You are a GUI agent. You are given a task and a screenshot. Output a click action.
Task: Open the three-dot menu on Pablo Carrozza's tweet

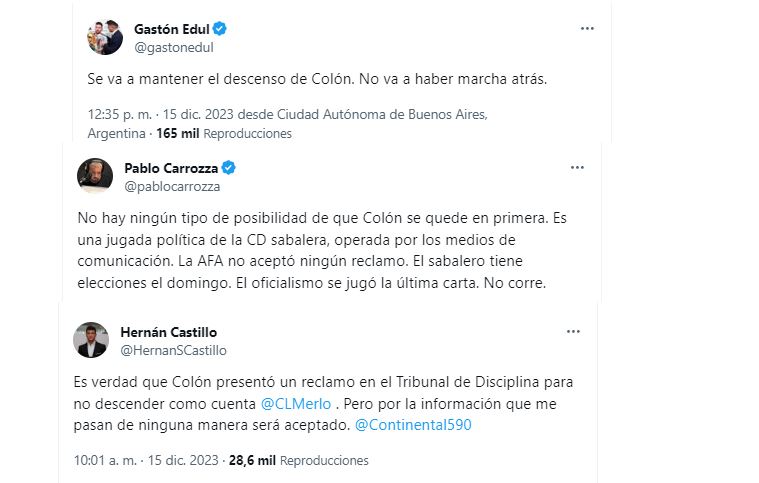(577, 167)
